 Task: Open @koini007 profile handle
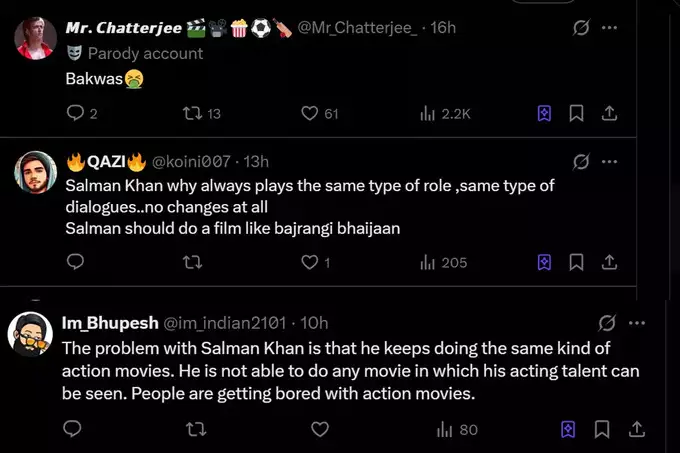tap(190, 161)
